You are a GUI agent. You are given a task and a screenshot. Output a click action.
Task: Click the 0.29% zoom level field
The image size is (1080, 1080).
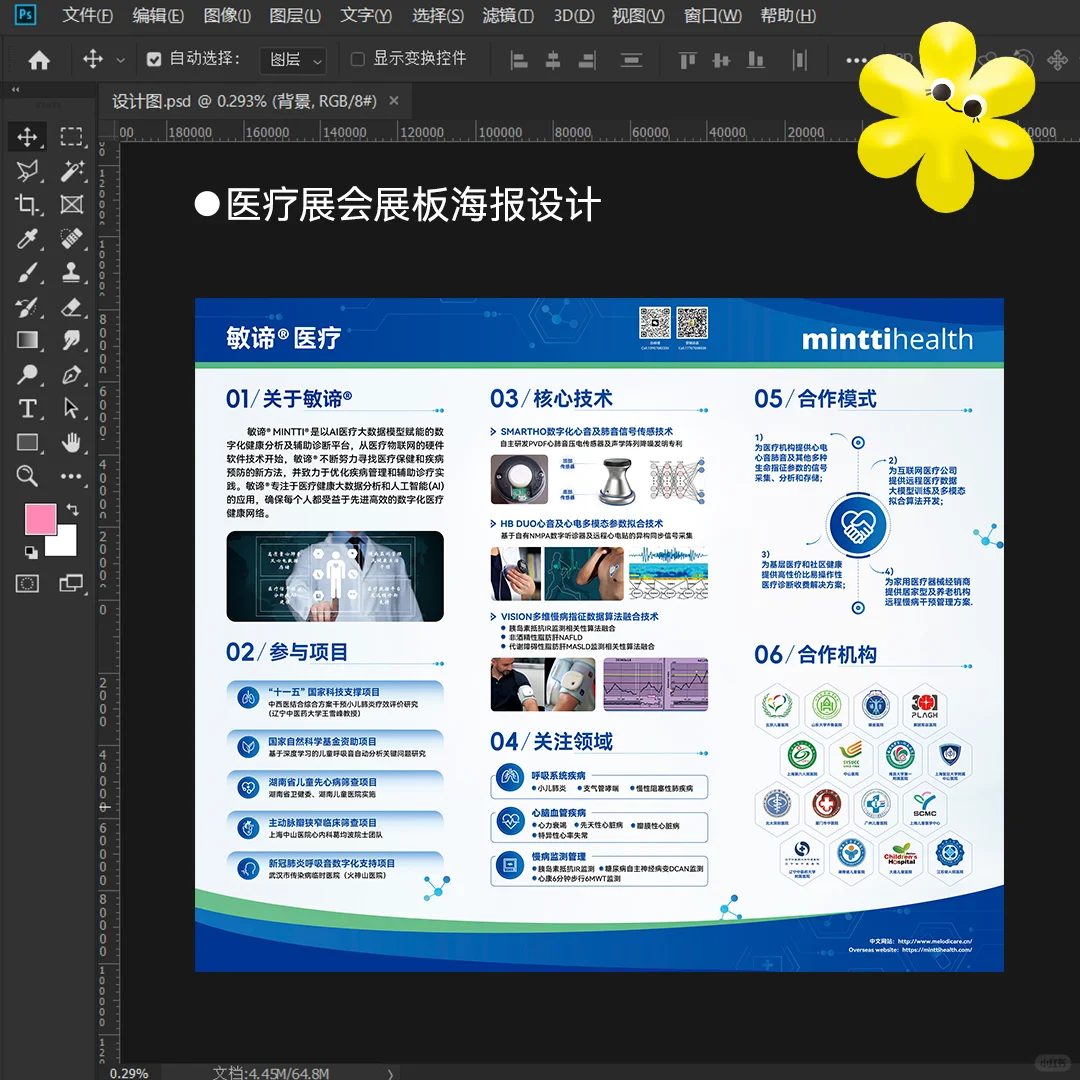point(129,1073)
